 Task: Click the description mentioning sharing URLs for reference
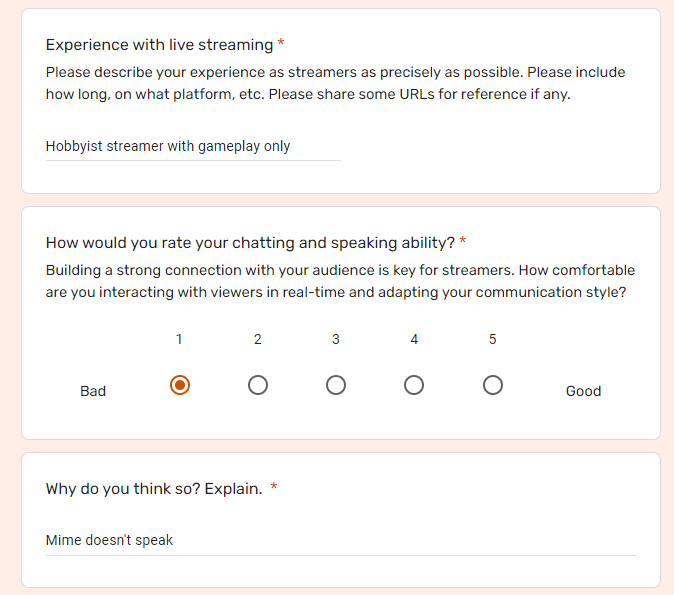[x=335, y=83]
